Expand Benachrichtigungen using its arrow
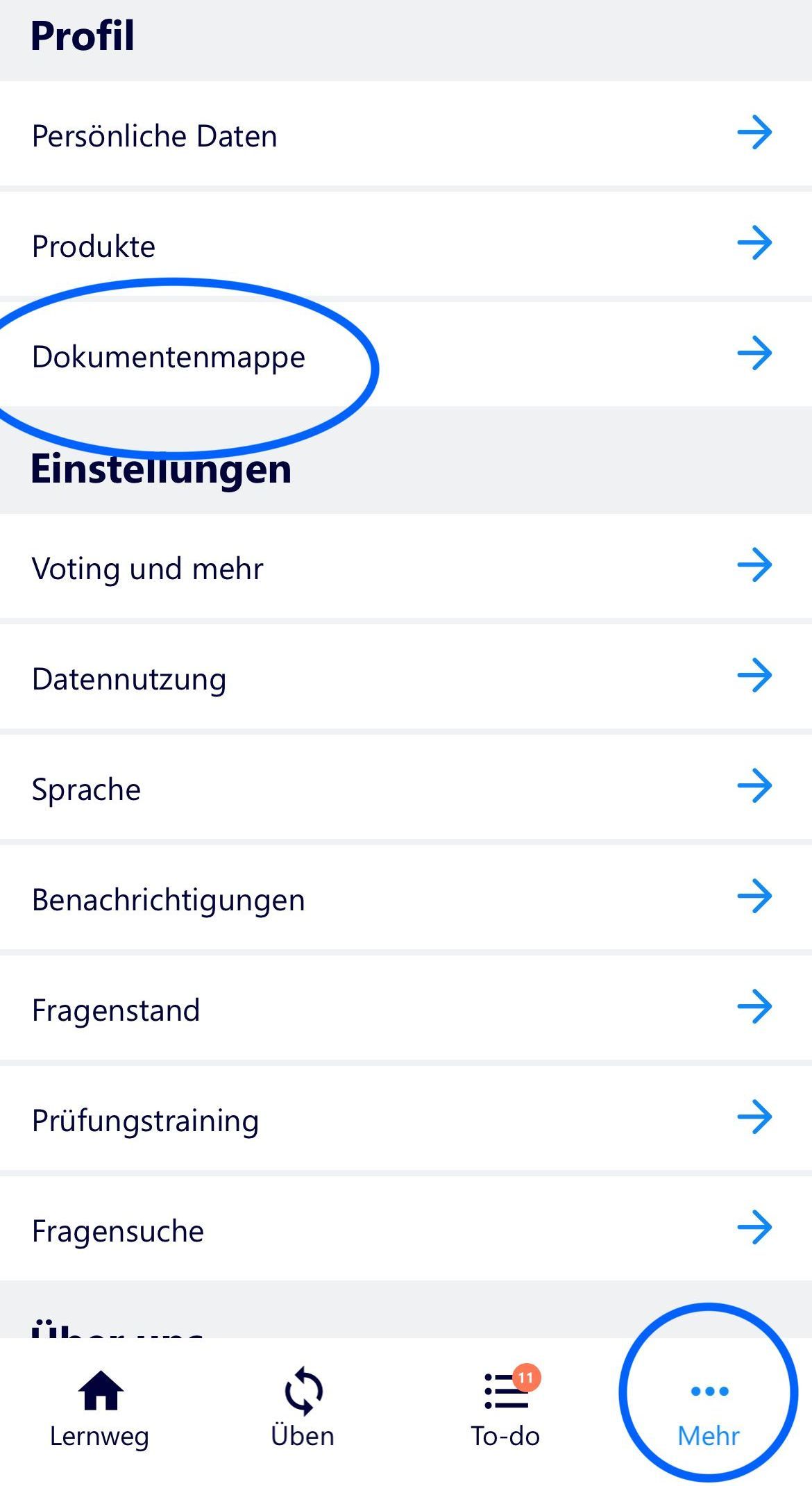Image resolution: width=812 pixels, height=1486 pixels. [754, 896]
